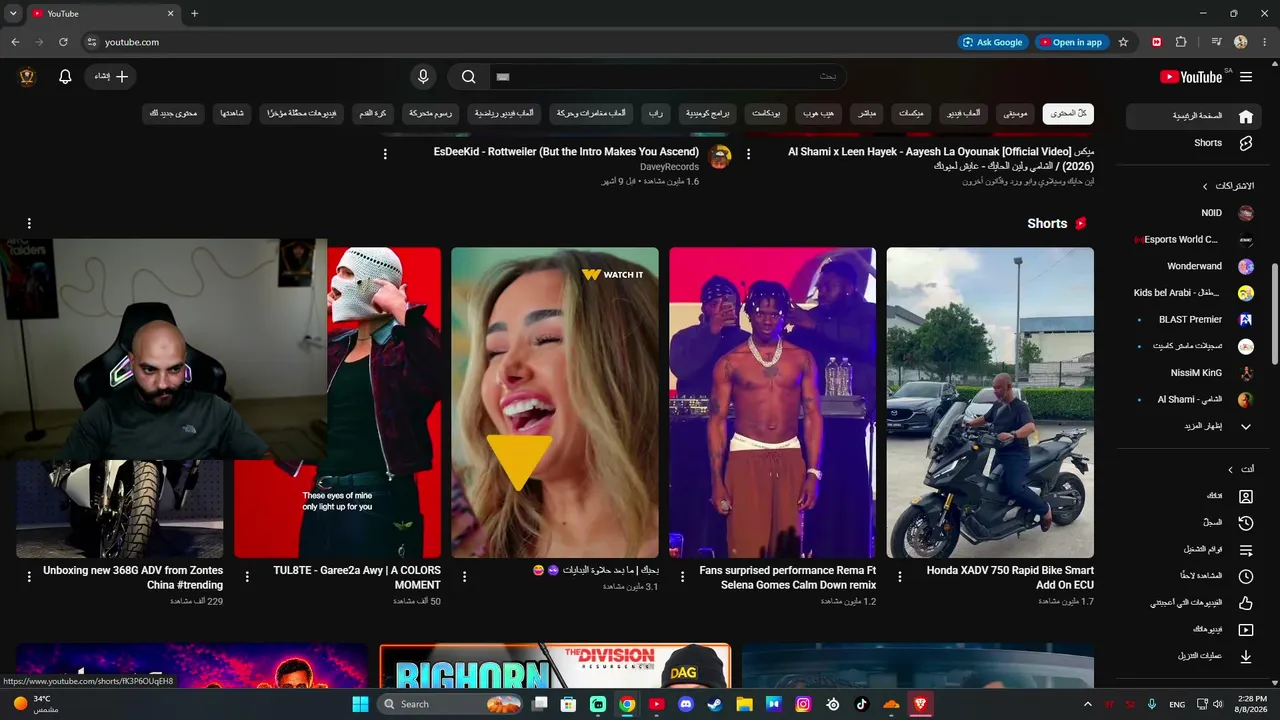1280x720 pixels.
Task: Open the DaveyRecords channel name link
Action: point(669,167)
